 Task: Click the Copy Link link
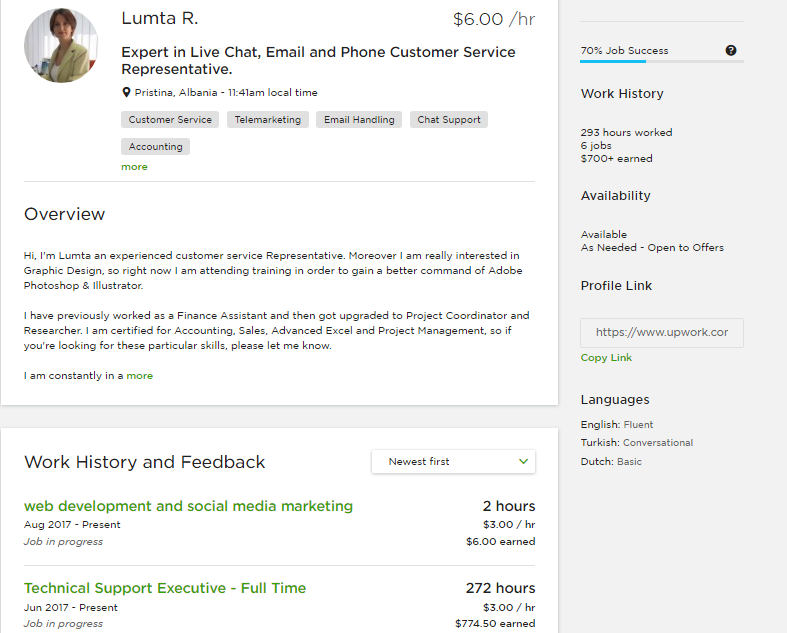pyautogui.click(x=606, y=357)
